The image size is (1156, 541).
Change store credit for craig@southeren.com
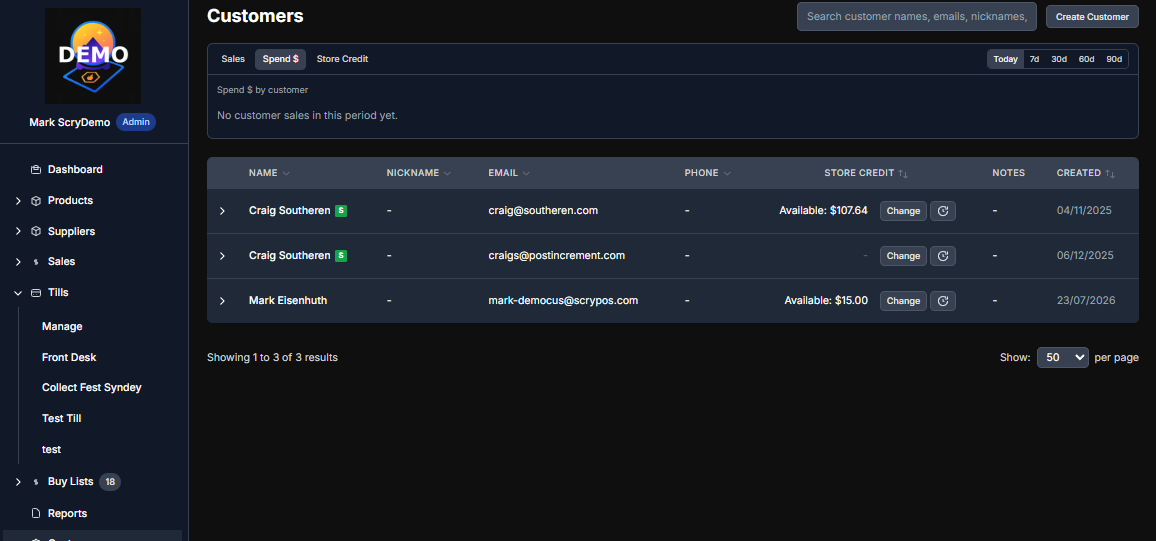(x=903, y=211)
